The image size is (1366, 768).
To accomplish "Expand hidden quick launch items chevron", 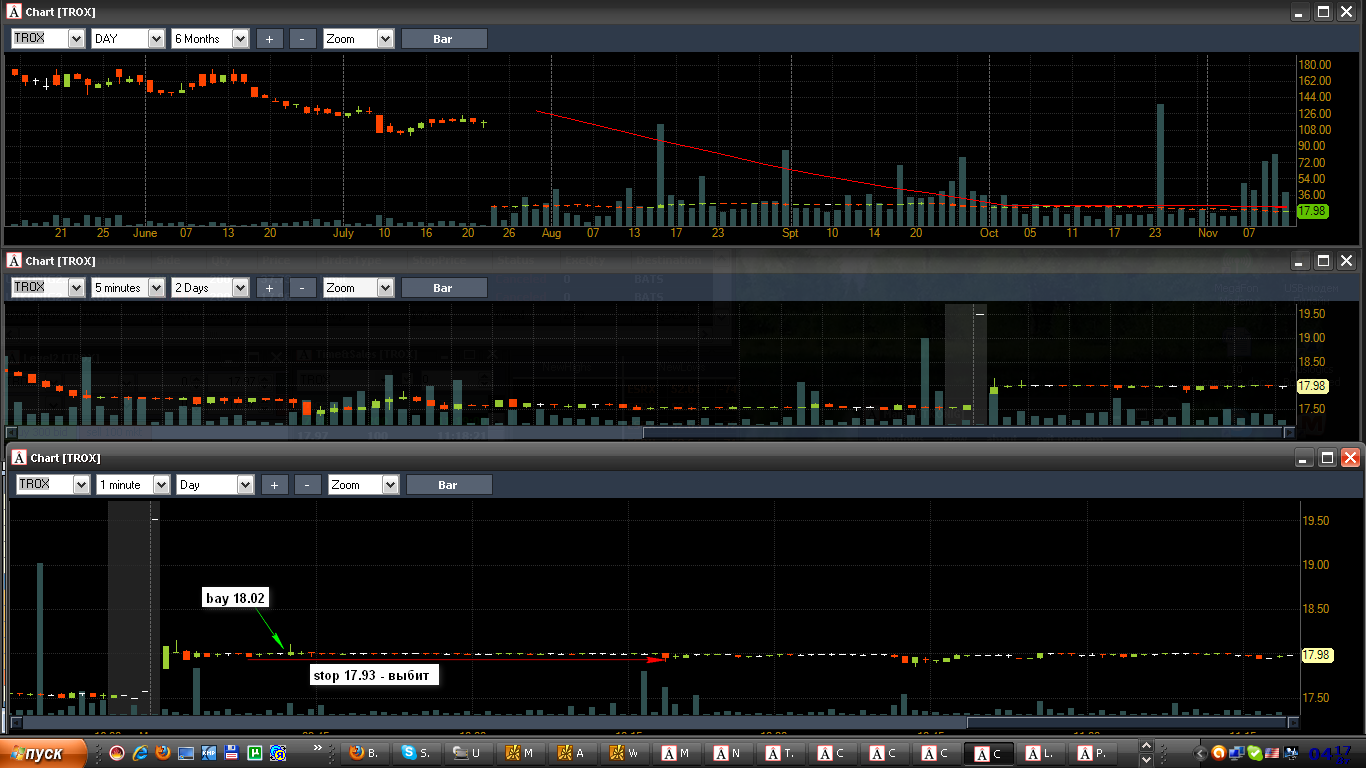I will pyautogui.click(x=318, y=747).
